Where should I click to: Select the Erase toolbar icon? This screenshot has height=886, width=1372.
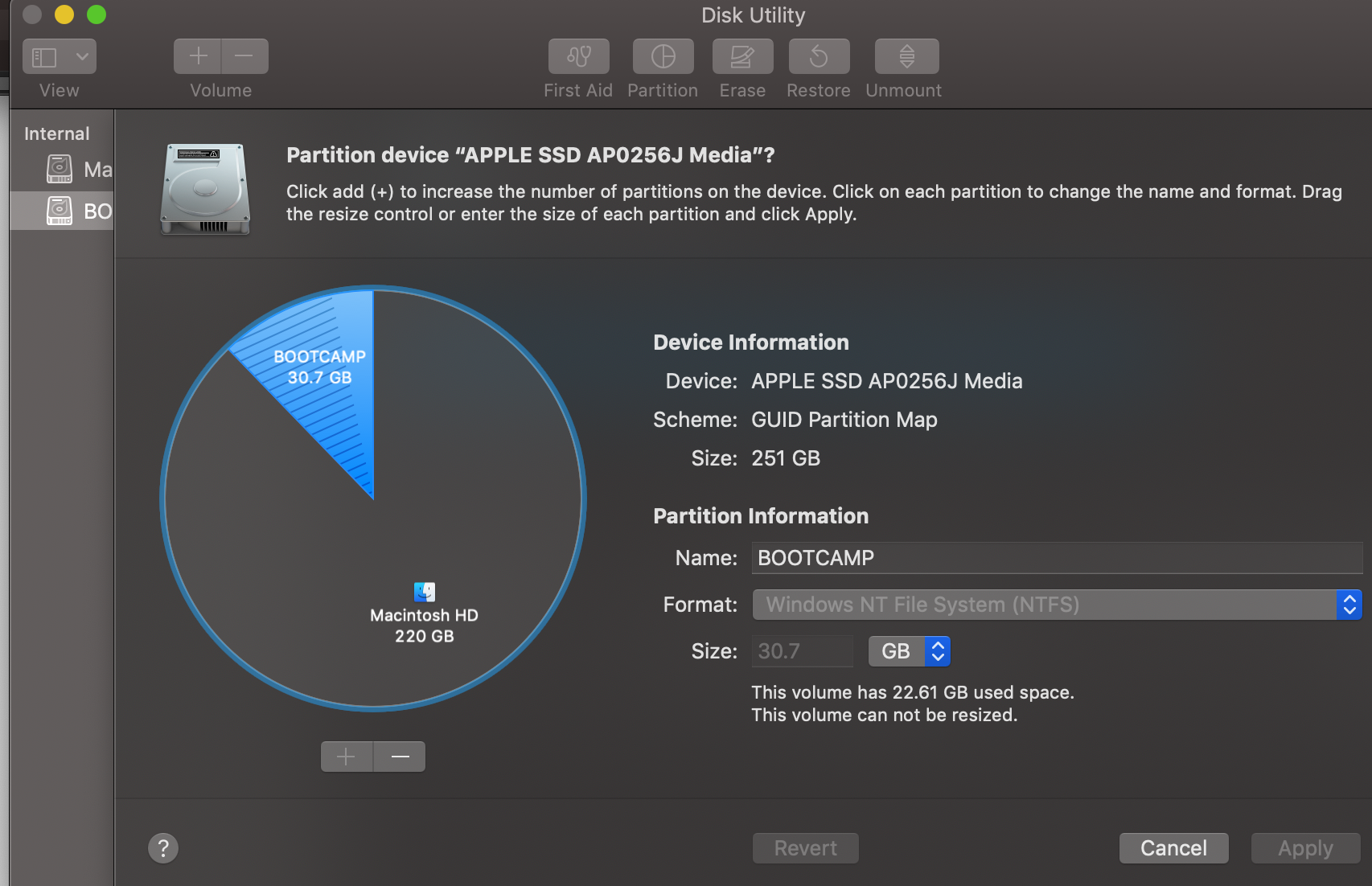point(742,56)
